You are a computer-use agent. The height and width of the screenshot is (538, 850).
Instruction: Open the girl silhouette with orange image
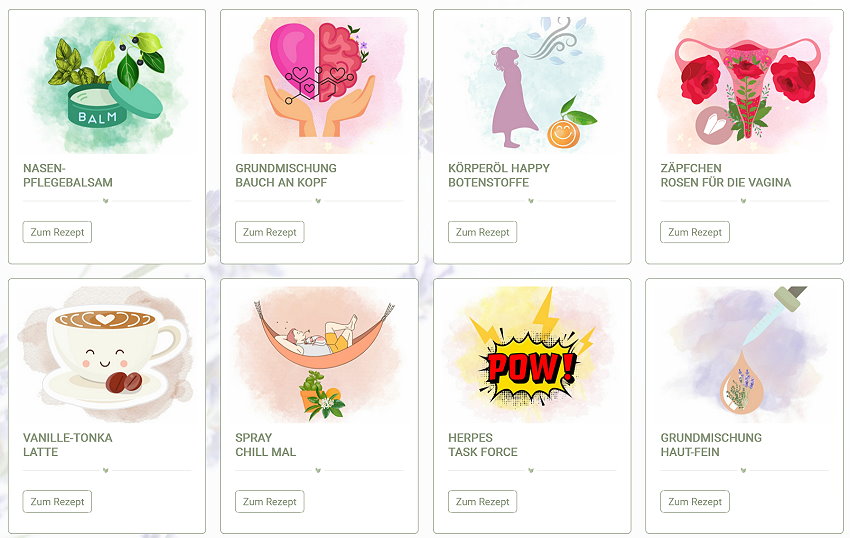point(532,85)
